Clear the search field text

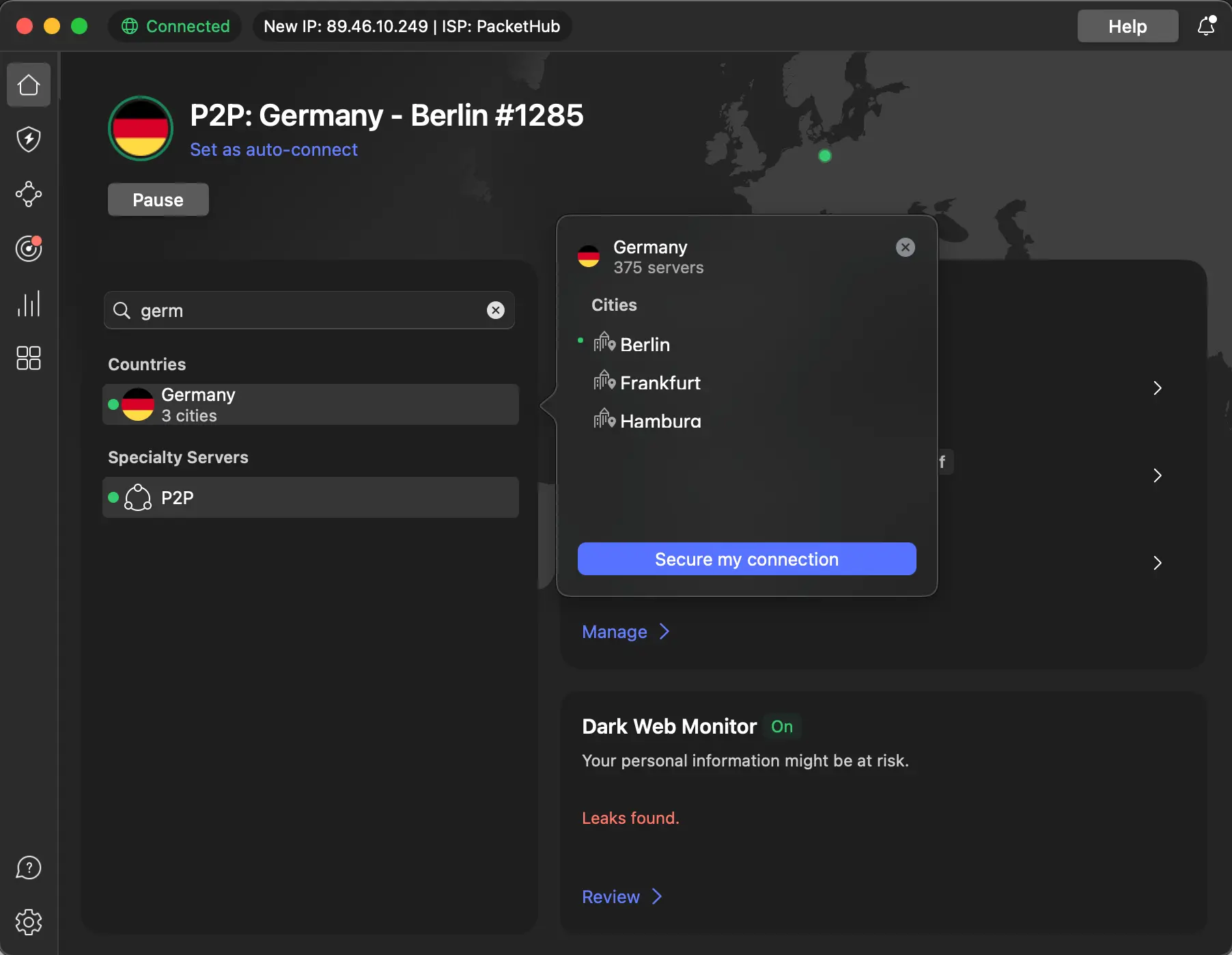click(496, 310)
